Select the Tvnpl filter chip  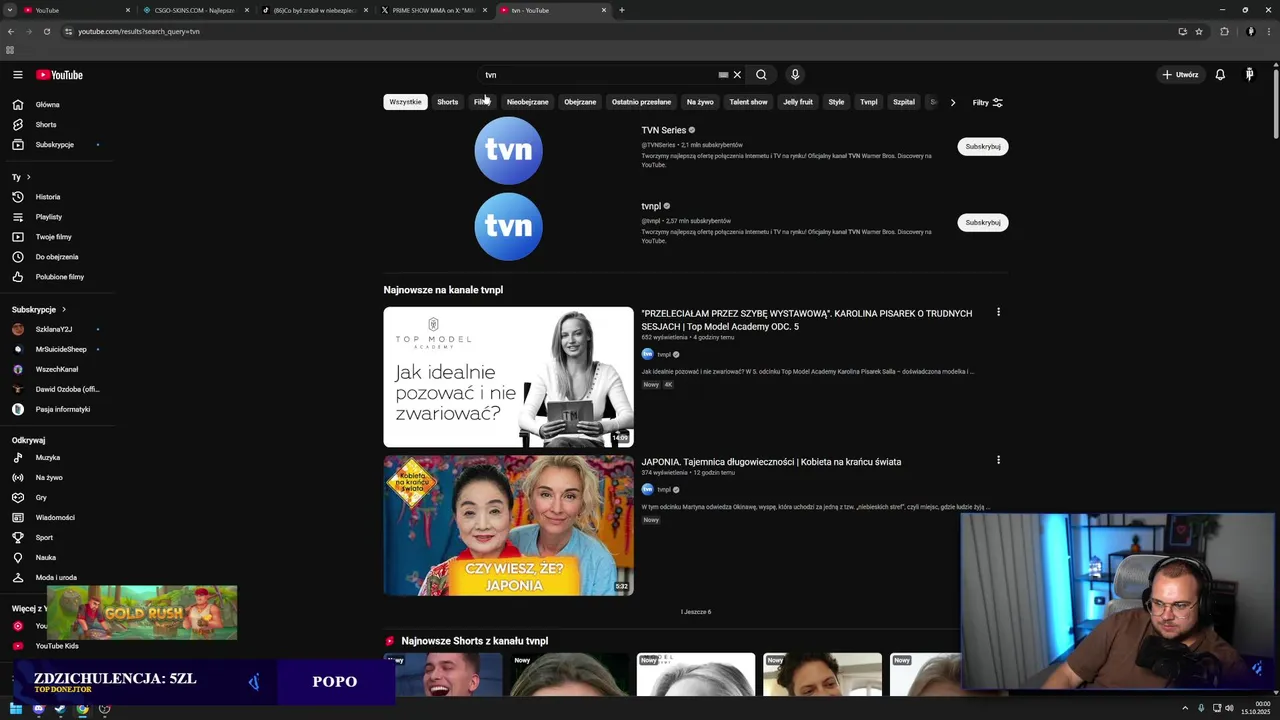(869, 102)
